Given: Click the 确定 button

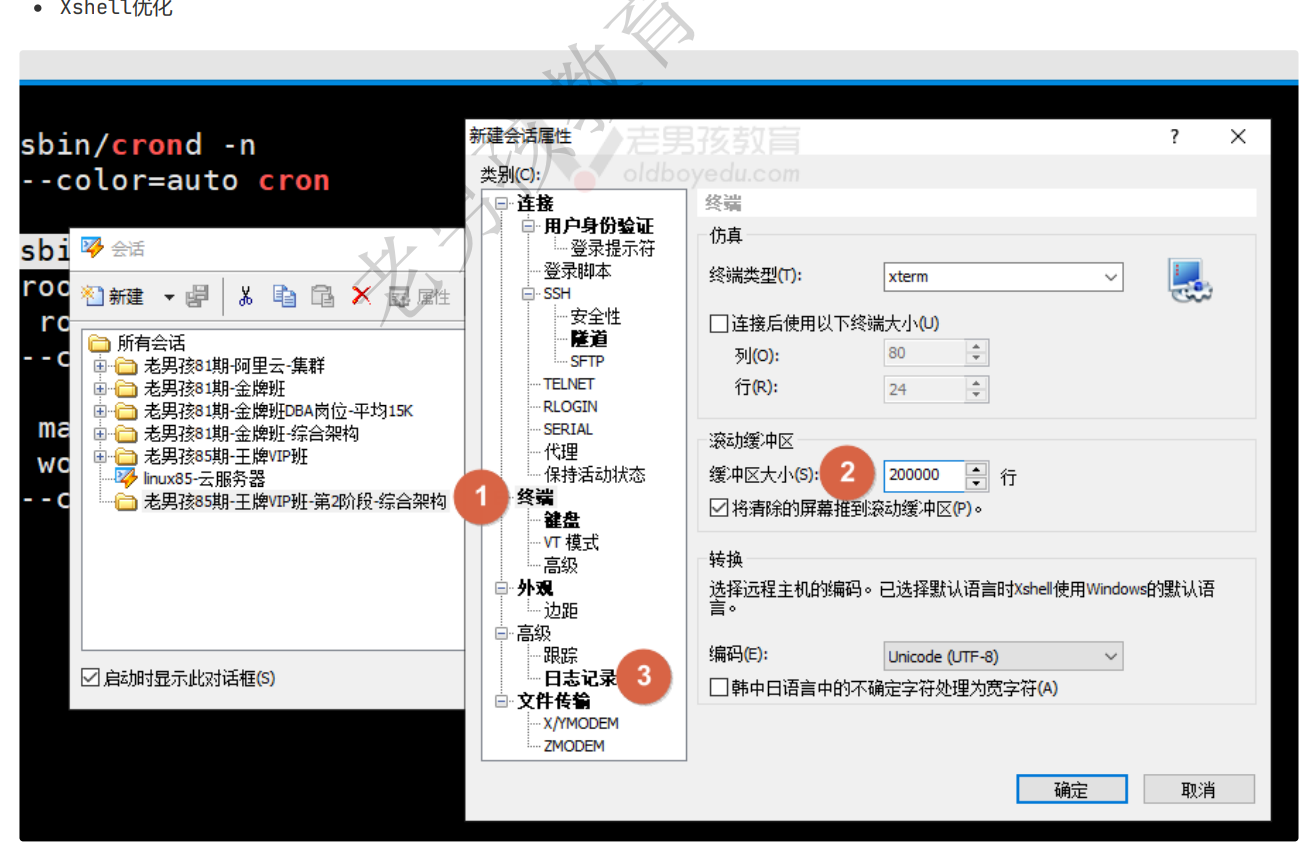Looking at the screenshot, I should point(1071,789).
